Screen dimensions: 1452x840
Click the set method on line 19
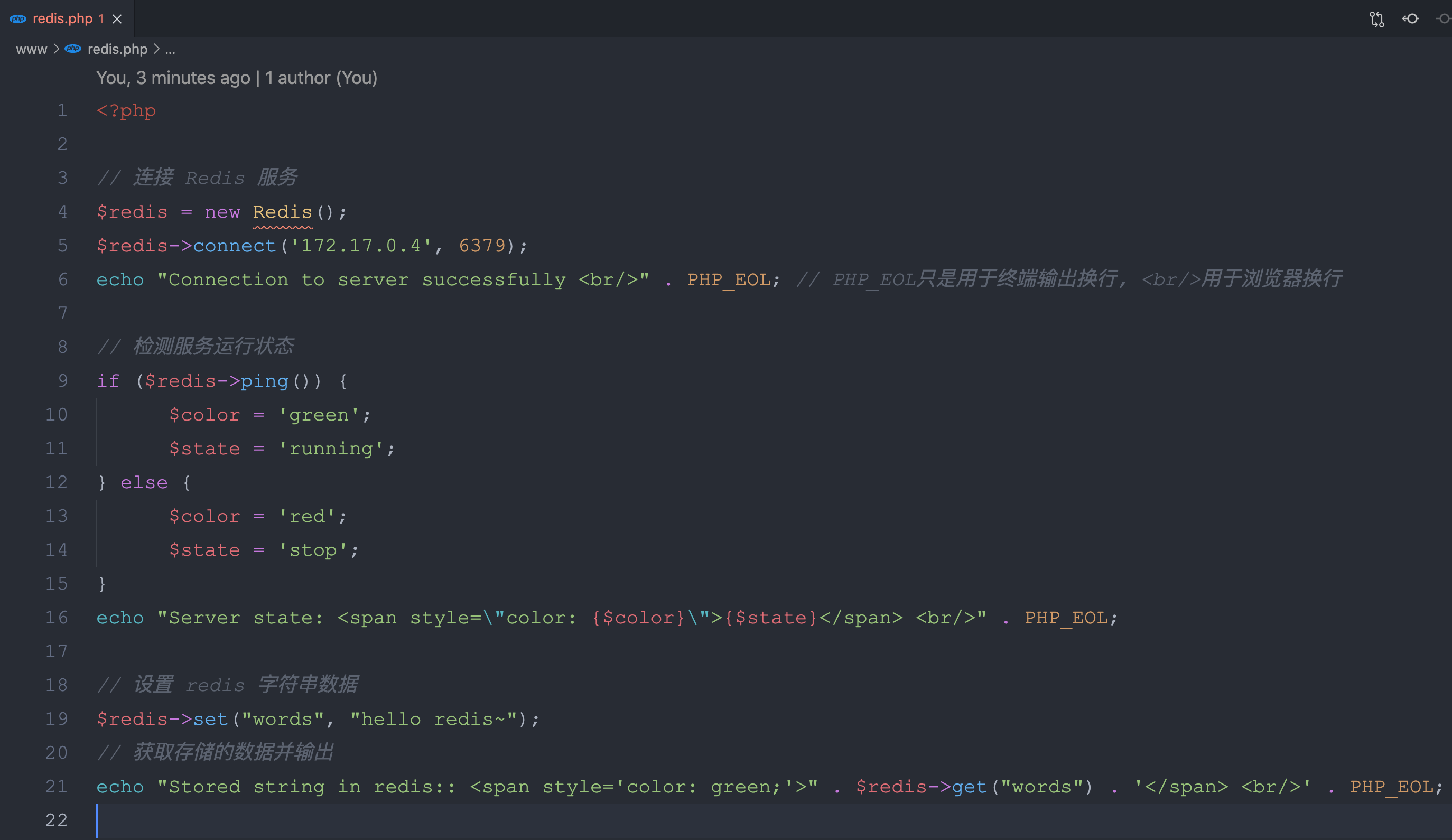click(211, 718)
